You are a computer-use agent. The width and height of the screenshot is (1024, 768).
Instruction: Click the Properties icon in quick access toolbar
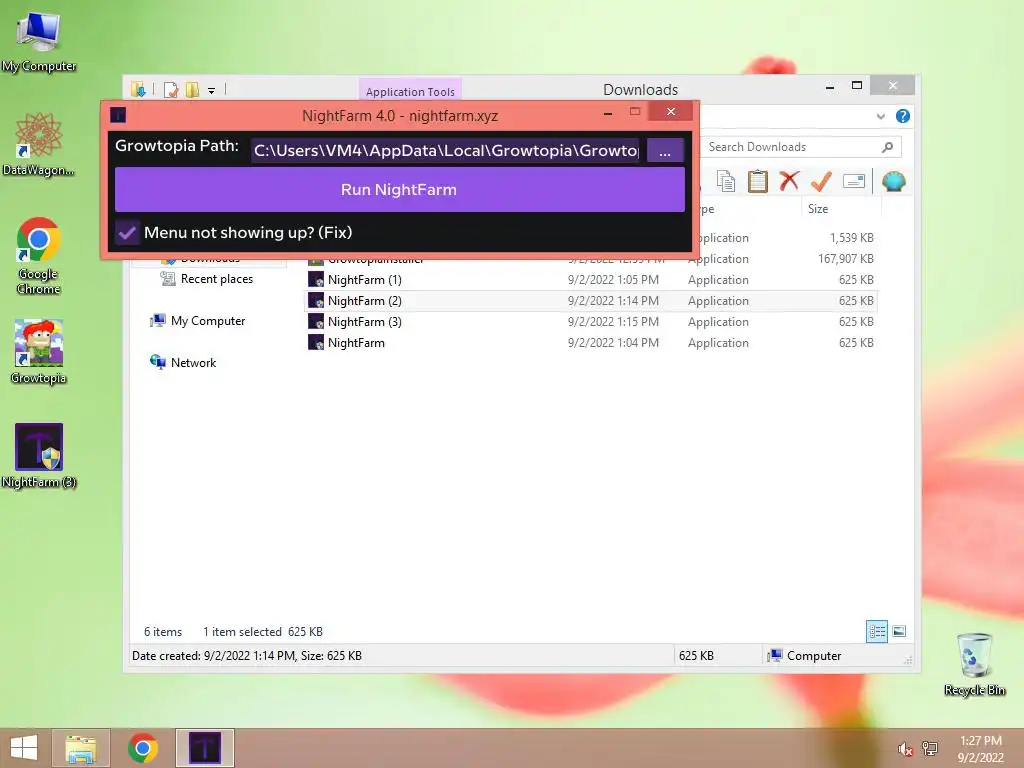tap(171, 89)
